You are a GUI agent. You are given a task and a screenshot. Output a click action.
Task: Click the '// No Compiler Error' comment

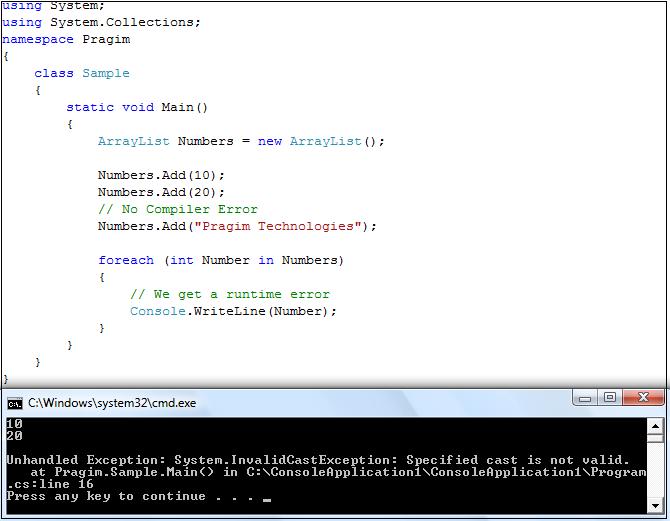tap(178, 209)
